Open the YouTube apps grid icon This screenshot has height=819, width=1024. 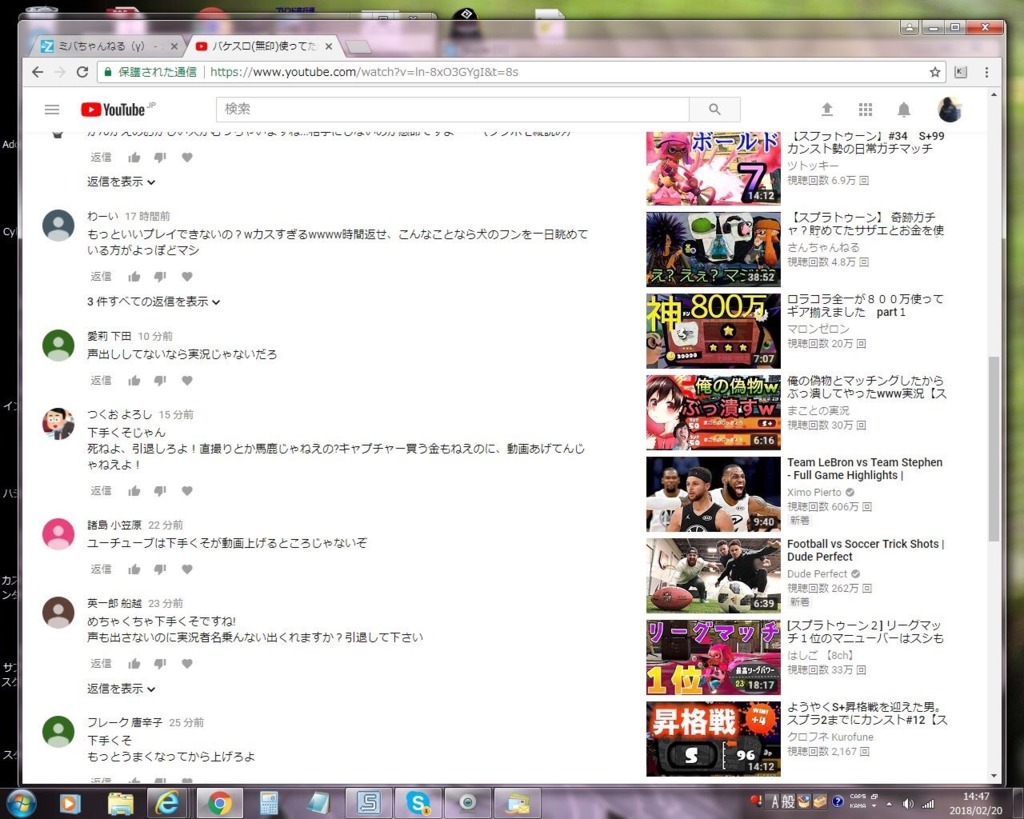[865, 109]
